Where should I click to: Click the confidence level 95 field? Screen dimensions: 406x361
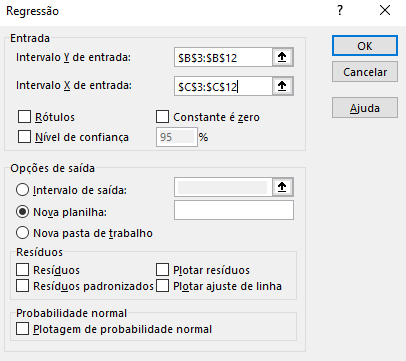(x=176, y=137)
